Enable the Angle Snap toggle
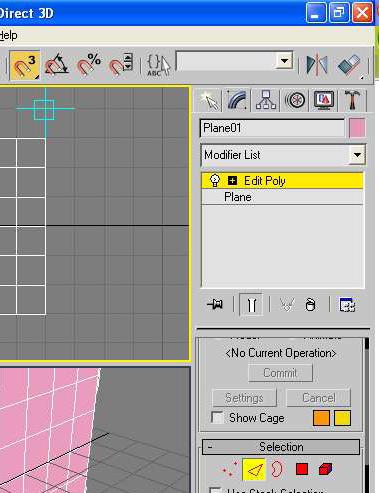Image resolution: width=379 pixels, height=493 pixels. click(56, 65)
